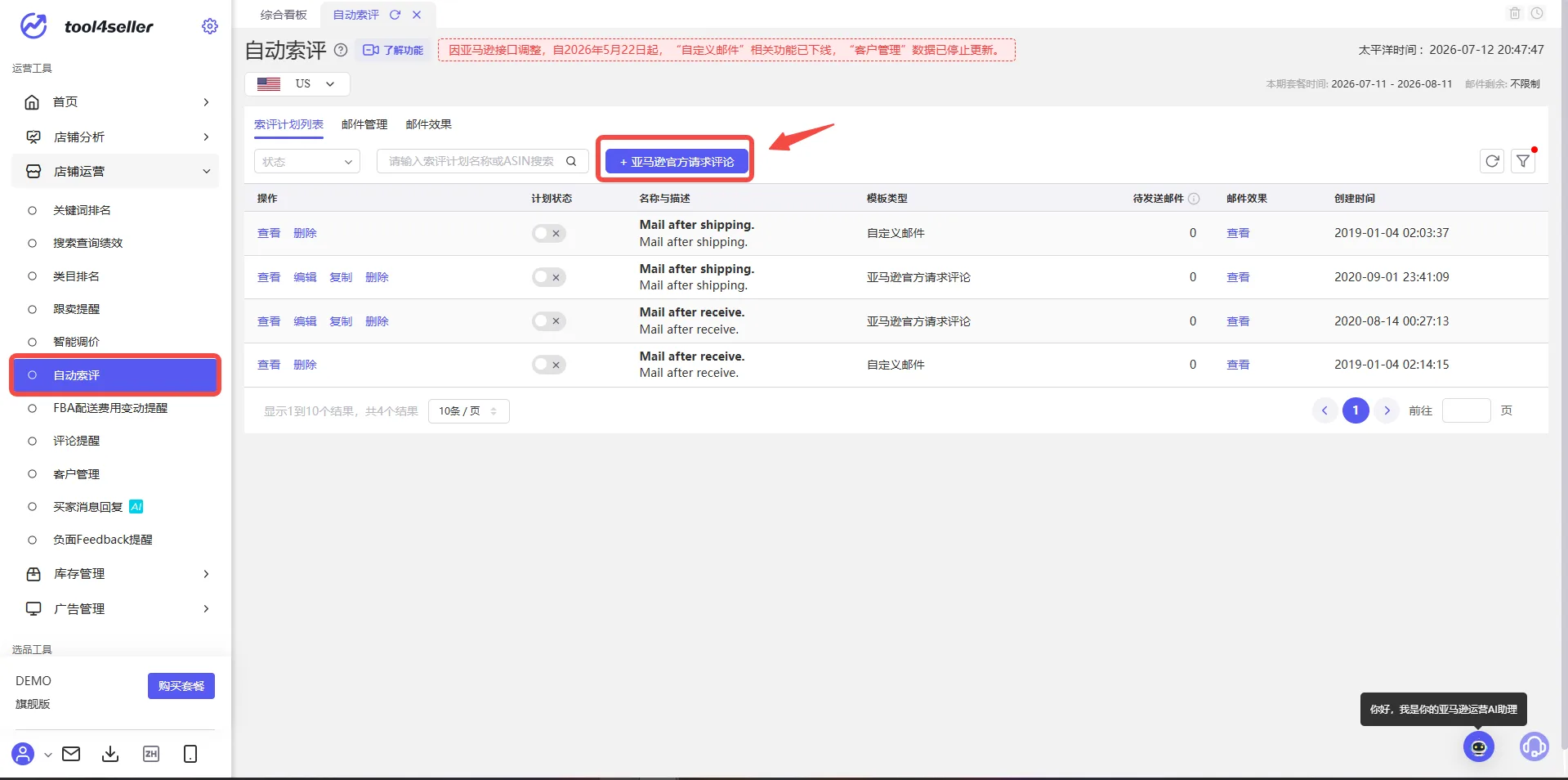Click 复制 for the 2020-08-14 plan
This screenshot has width=1568, height=780.
click(x=341, y=321)
